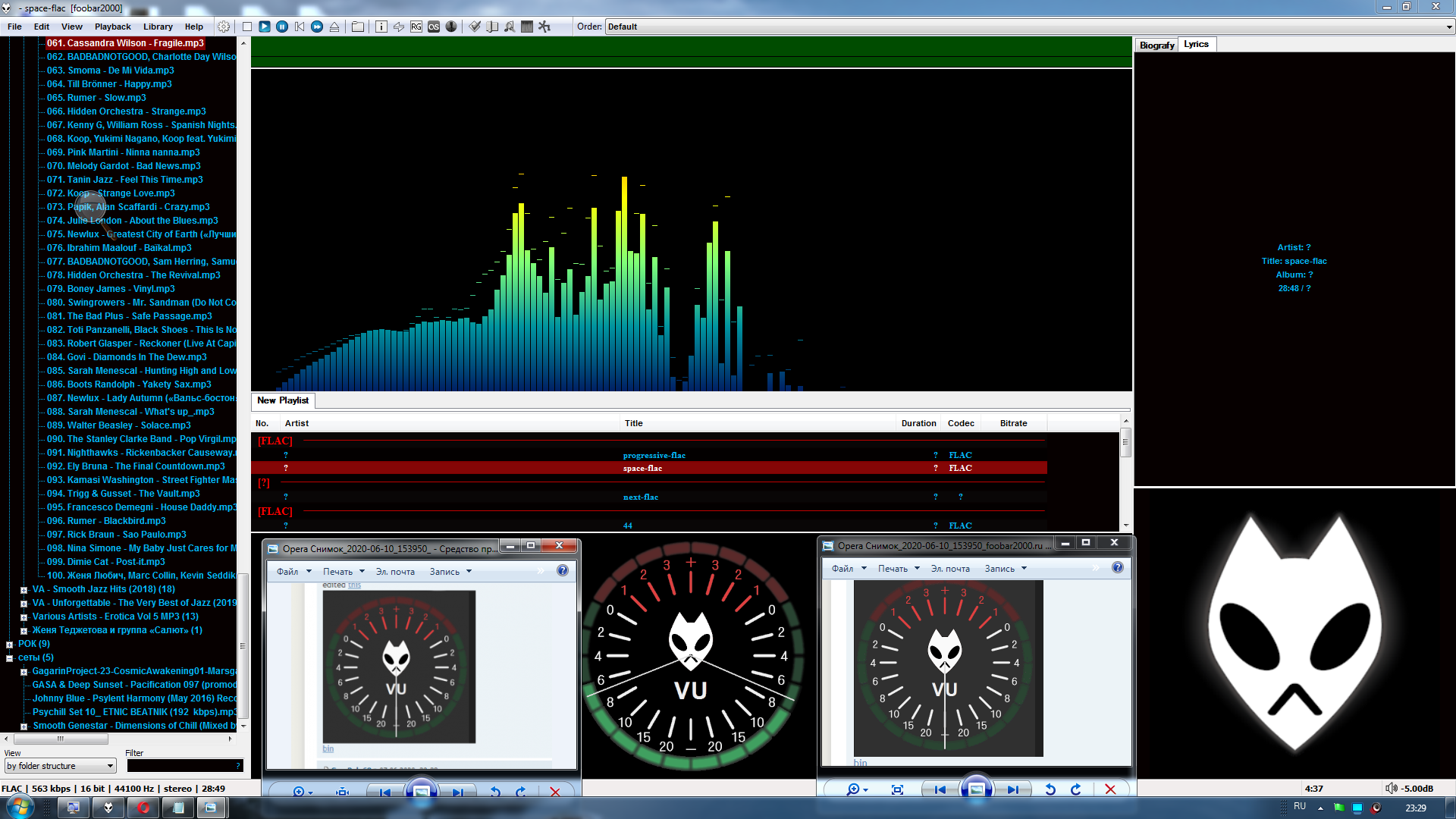Click the Eject/open toolbar icon
This screenshot has height=819, width=1456.
(334, 27)
